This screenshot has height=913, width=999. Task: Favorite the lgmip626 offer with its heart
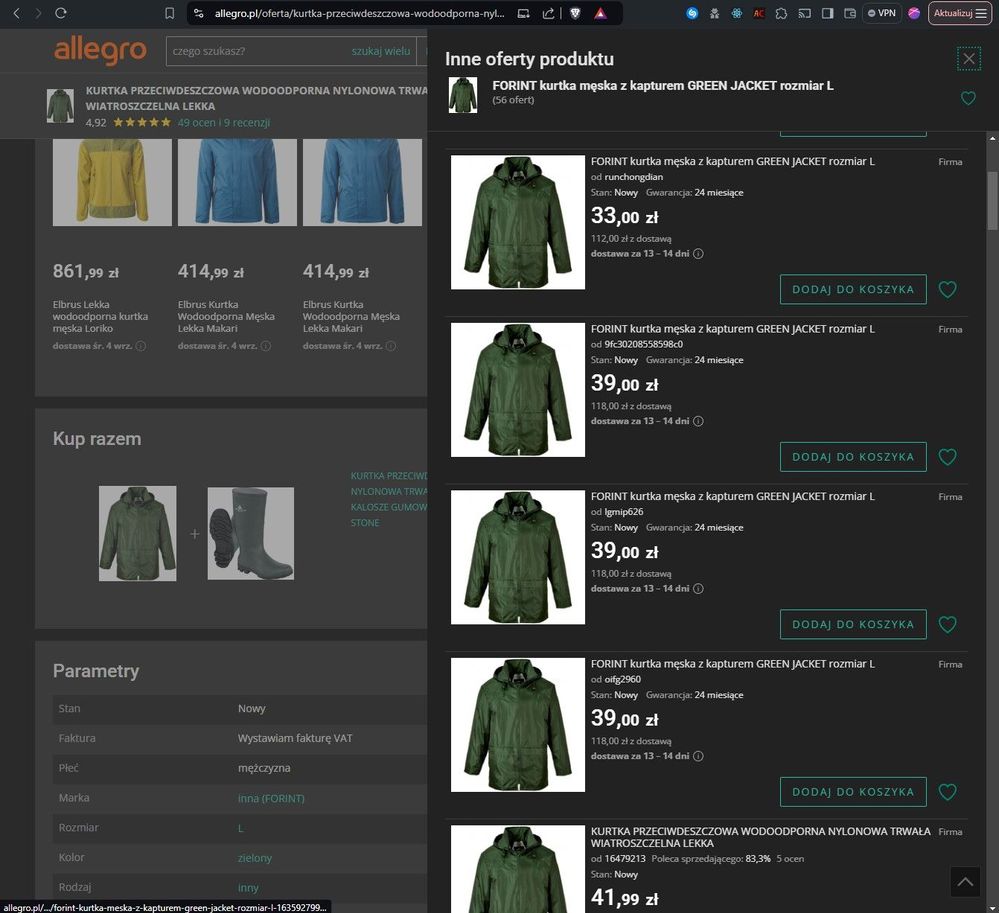(947, 624)
